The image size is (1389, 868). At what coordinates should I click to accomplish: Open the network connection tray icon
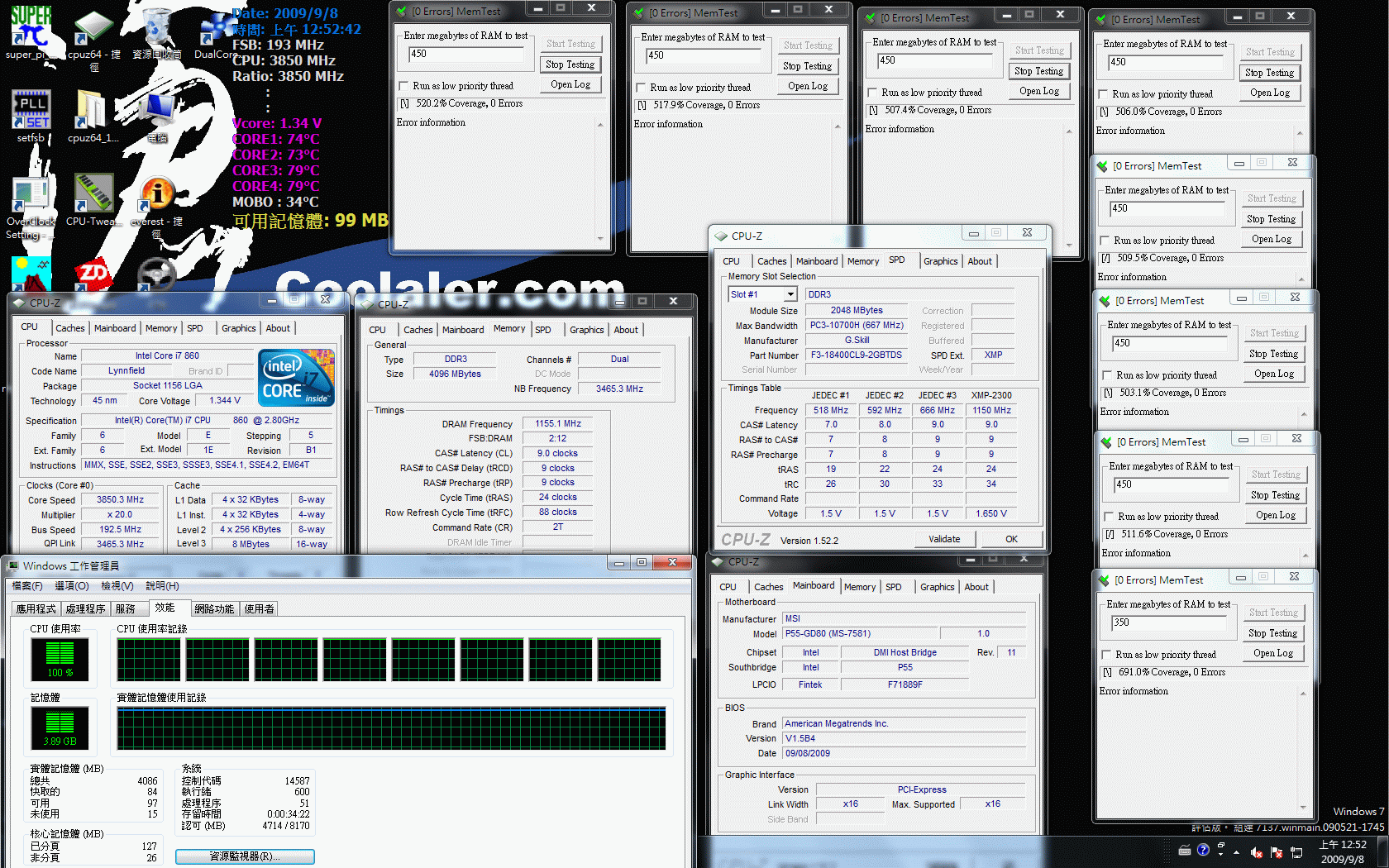[1296, 852]
